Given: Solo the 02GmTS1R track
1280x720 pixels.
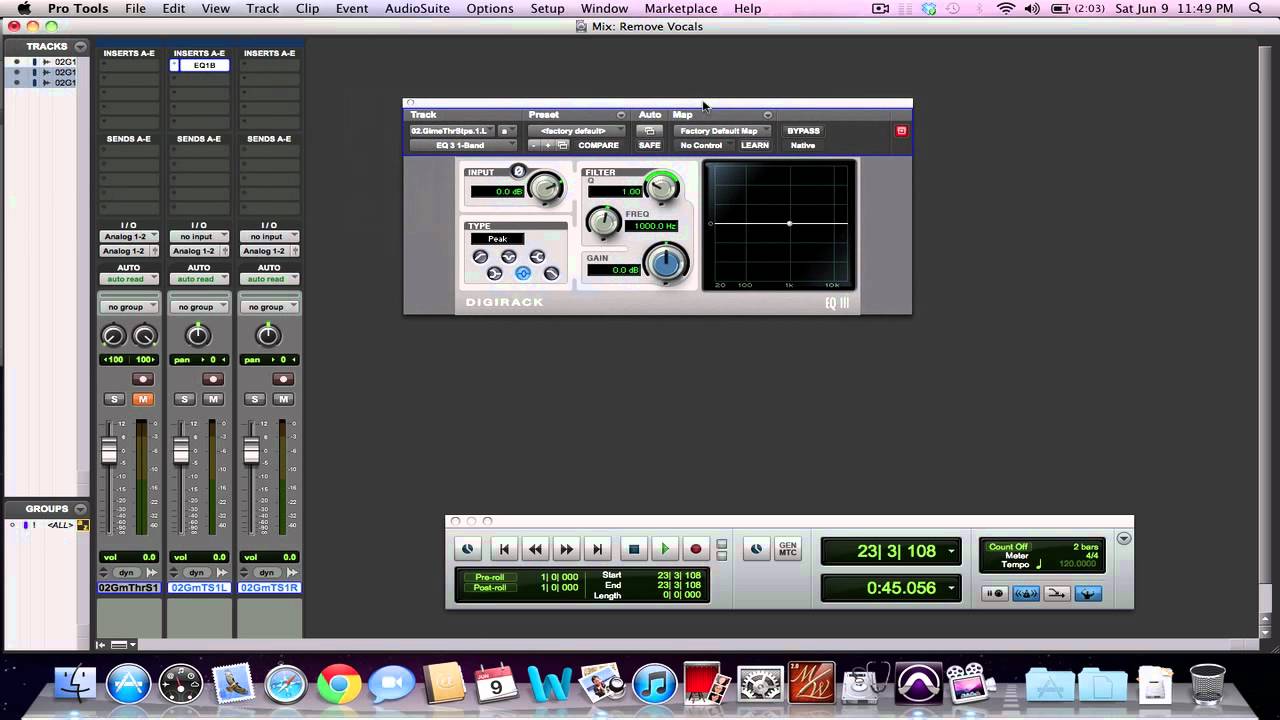Looking at the screenshot, I should [254, 399].
